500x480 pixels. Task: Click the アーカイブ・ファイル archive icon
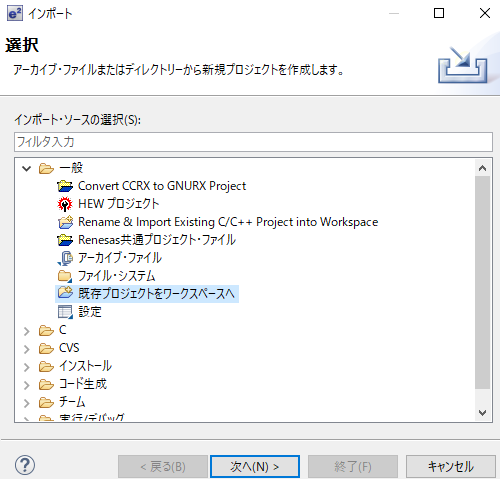(66, 258)
